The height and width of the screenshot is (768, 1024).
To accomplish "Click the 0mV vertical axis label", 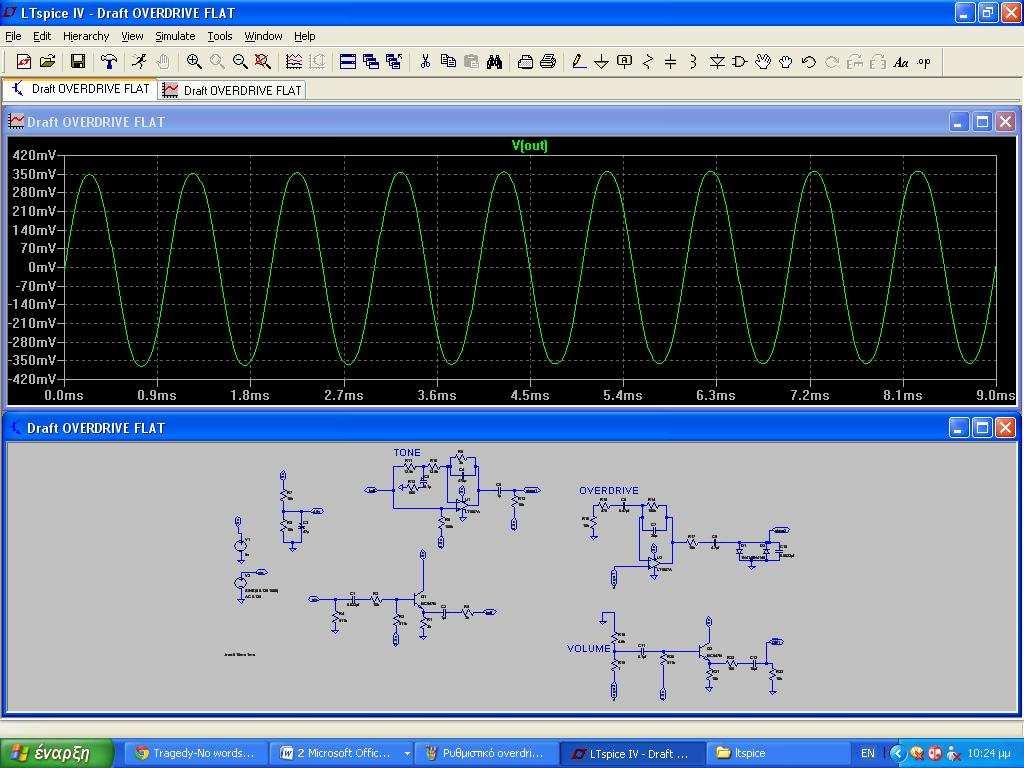I will pyautogui.click(x=42, y=267).
